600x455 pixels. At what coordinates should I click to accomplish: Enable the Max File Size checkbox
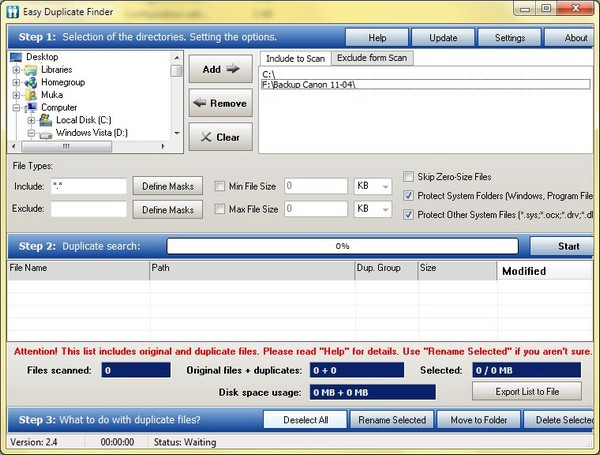tap(221, 208)
